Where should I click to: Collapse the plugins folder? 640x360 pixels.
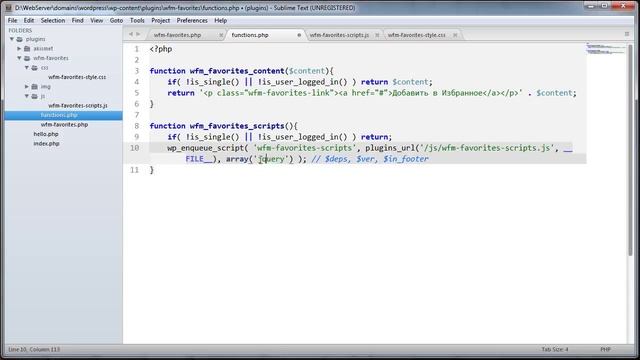(12, 39)
